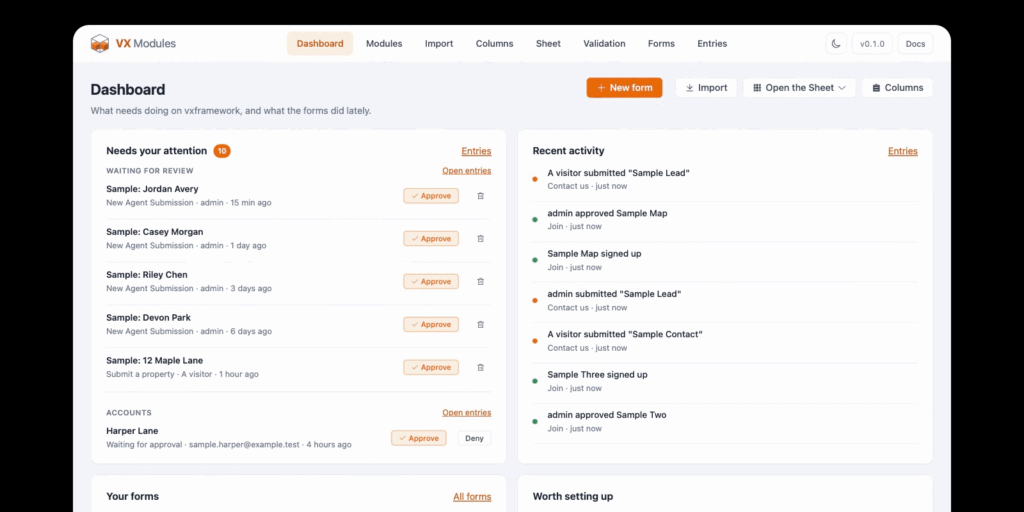1024x512 pixels.
Task: Delete the Sample: 12 Maple Lane entry
Action: pos(481,368)
